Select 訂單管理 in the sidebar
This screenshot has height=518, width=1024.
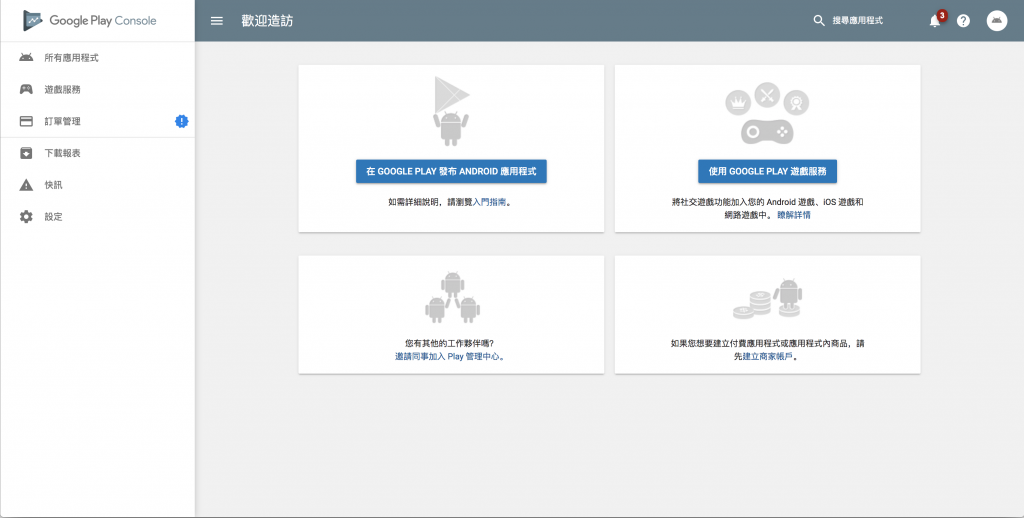pyautogui.click(x=97, y=121)
